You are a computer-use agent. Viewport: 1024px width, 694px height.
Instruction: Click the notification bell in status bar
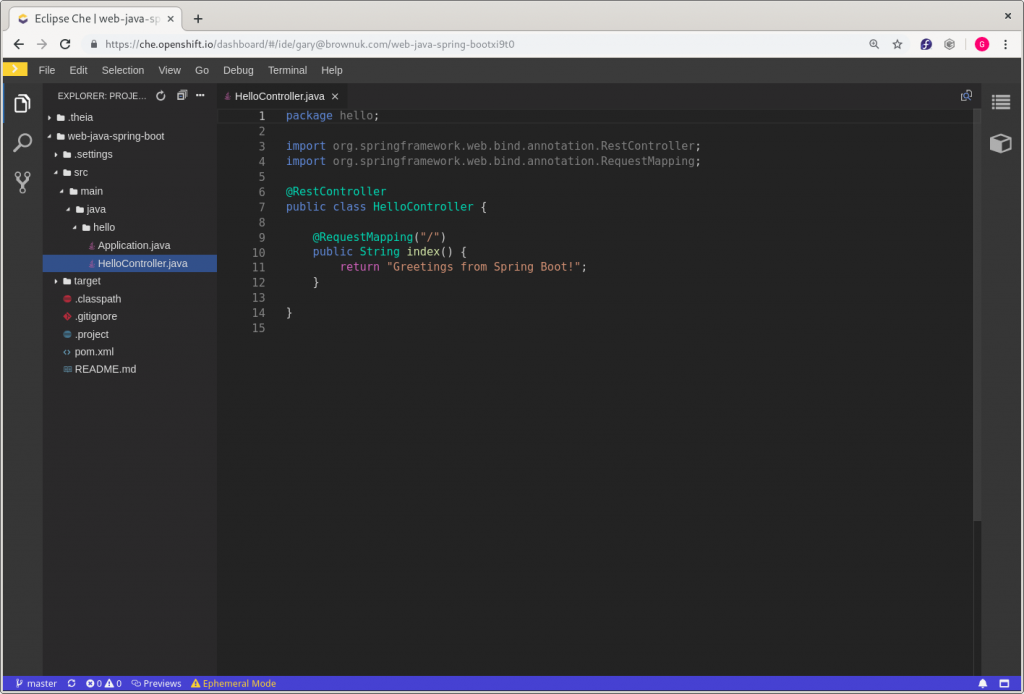pos(982,684)
